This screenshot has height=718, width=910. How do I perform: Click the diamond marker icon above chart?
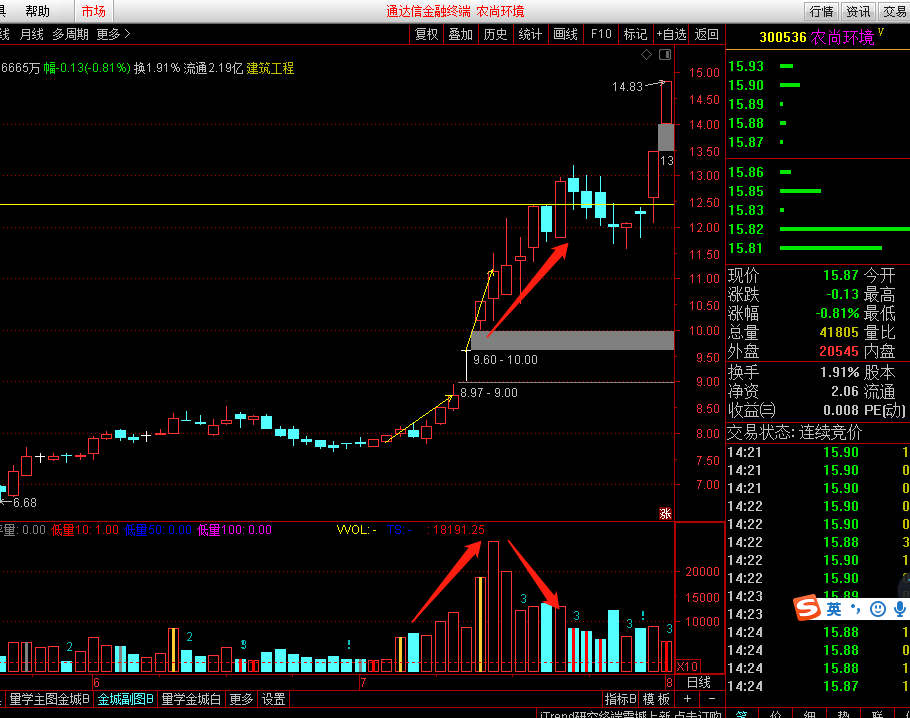click(x=647, y=55)
